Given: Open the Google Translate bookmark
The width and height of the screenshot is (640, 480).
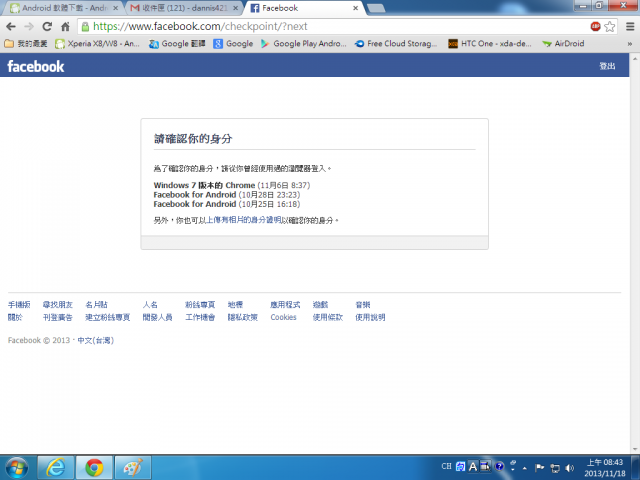Looking at the screenshot, I should pyautogui.click(x=177, y=44).
